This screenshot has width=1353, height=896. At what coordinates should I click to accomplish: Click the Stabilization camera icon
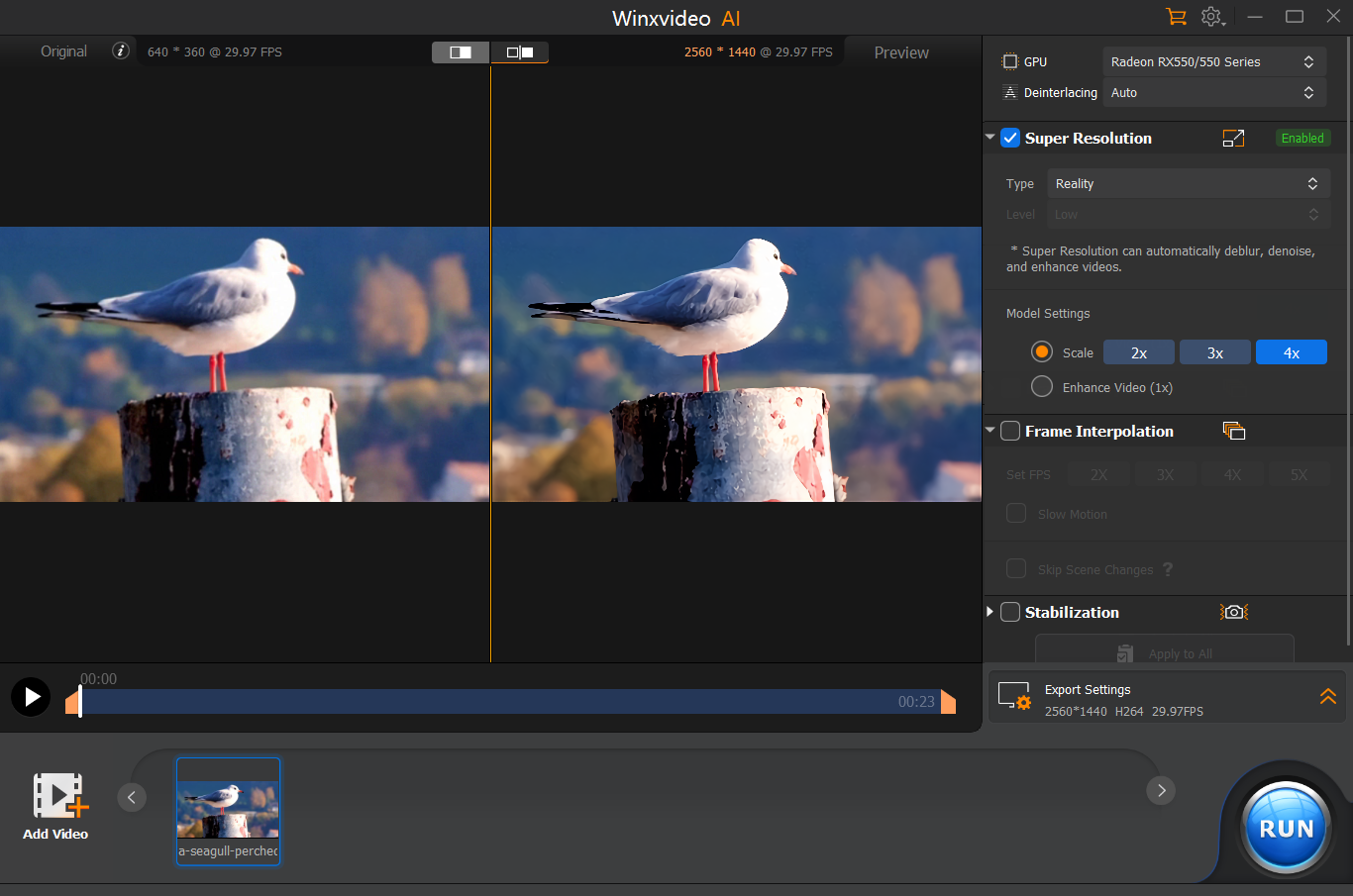[1233, 612]
